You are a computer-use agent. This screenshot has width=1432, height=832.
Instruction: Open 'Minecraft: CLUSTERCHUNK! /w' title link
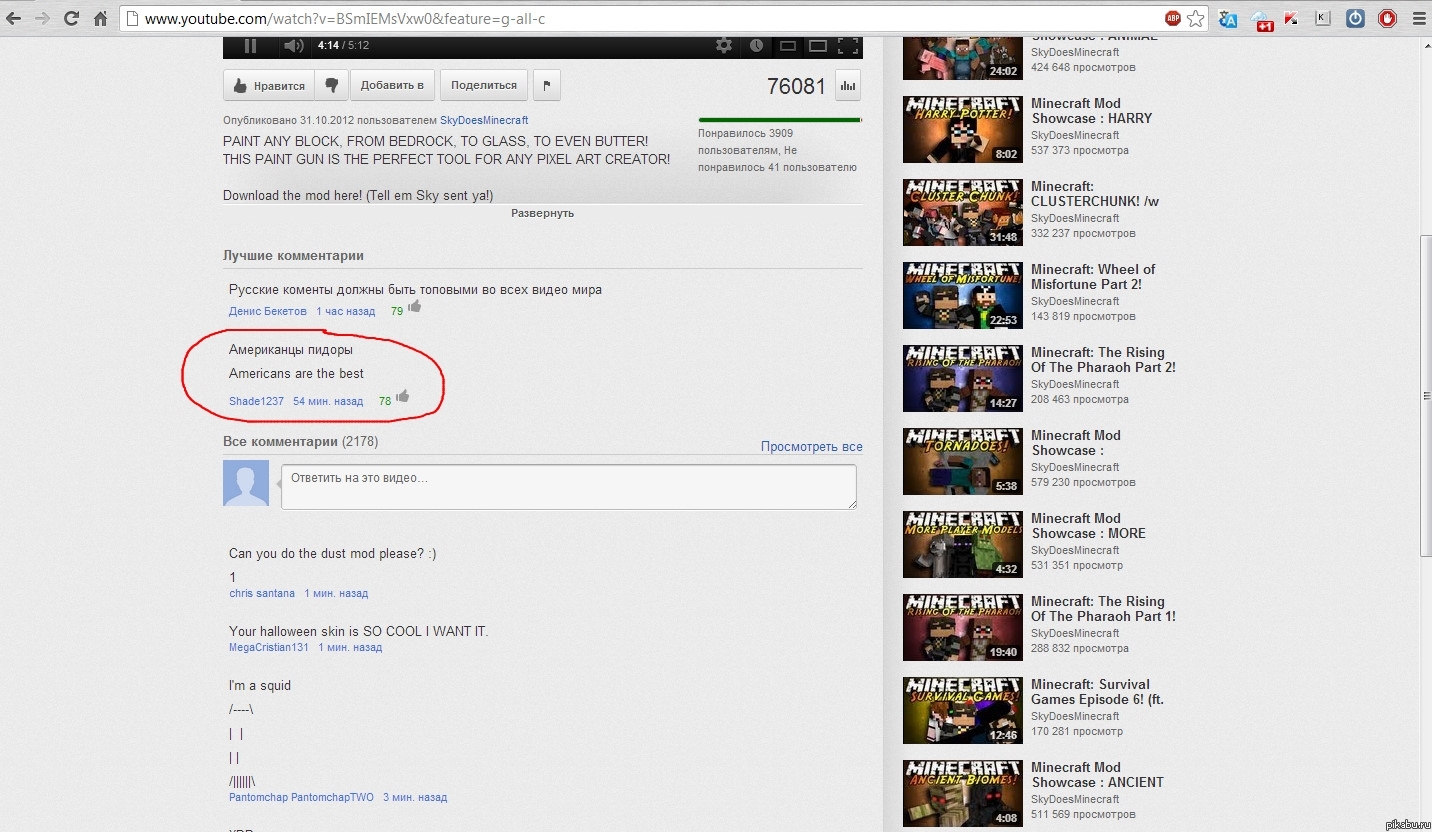click(x=1095, y=194)
